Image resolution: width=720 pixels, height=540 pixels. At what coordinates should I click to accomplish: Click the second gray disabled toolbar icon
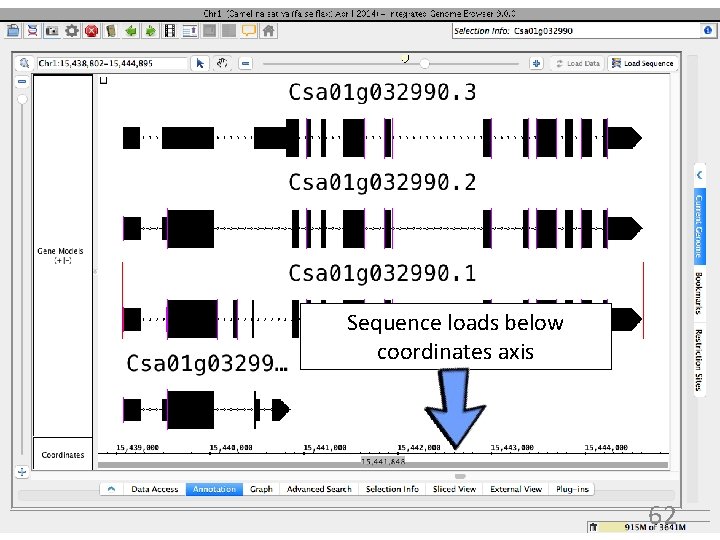point(229,31)
